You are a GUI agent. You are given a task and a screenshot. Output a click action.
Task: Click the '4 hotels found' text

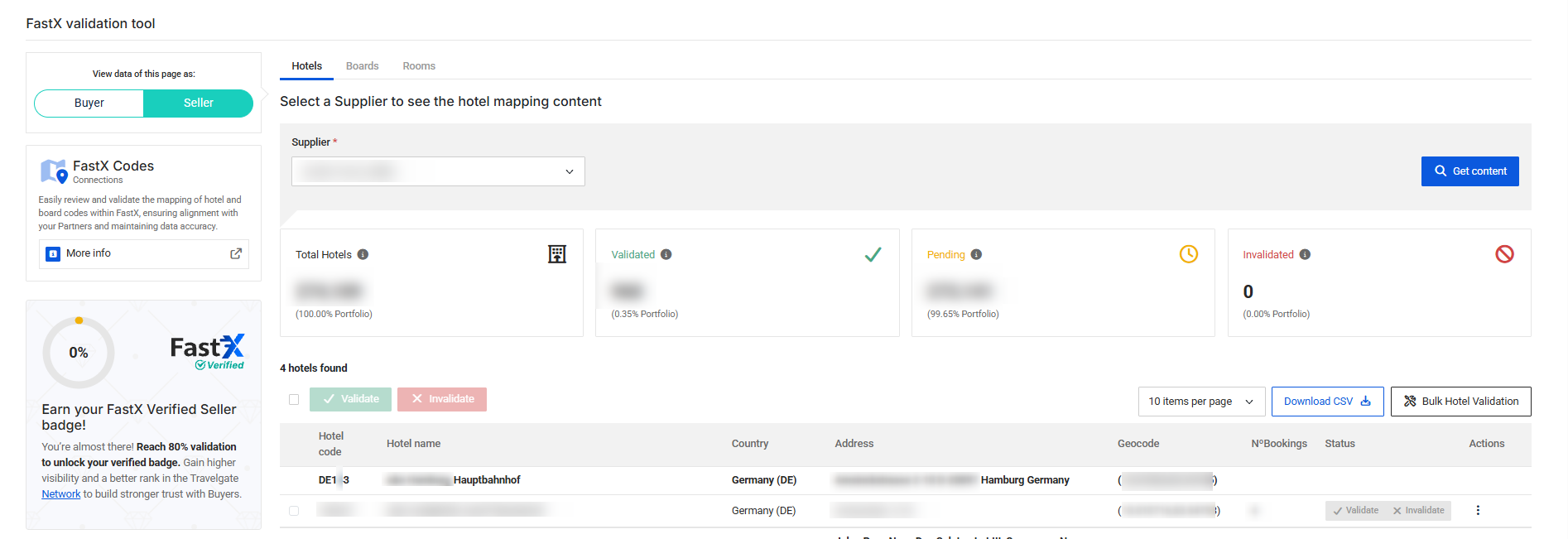pos(314,368)
